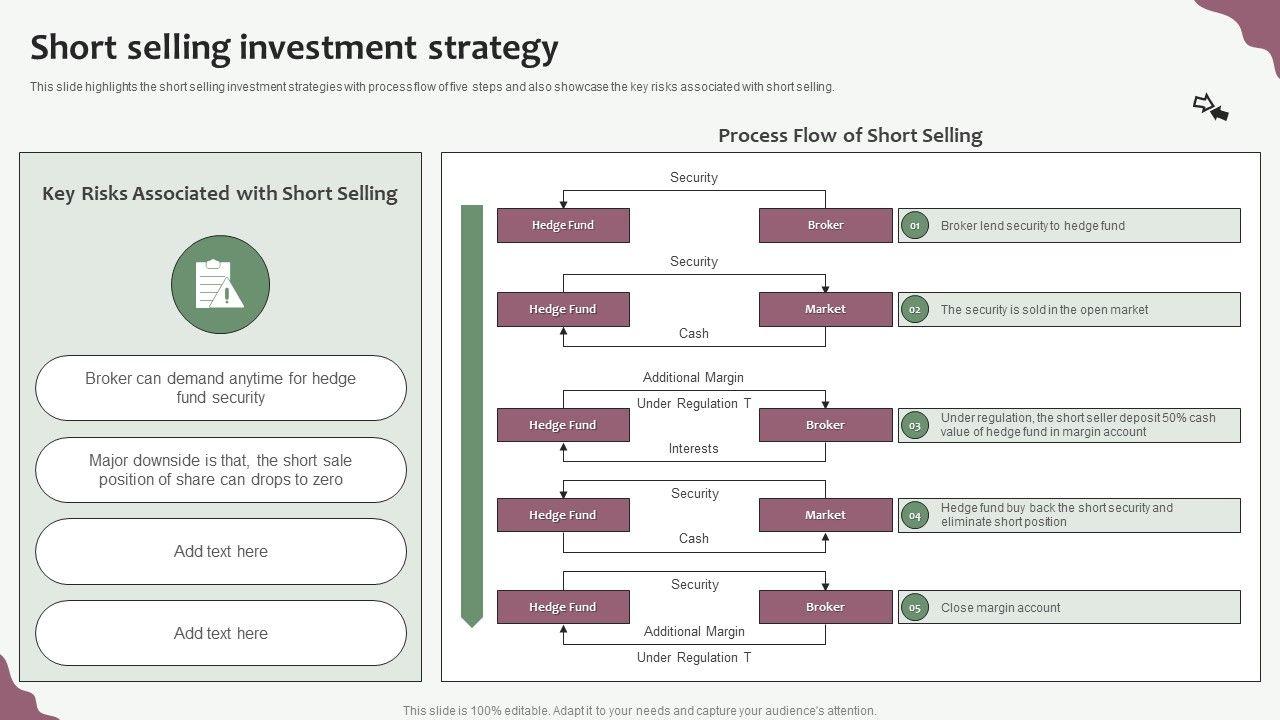Click the first row Hedge Fund box

tap(563, 226)
